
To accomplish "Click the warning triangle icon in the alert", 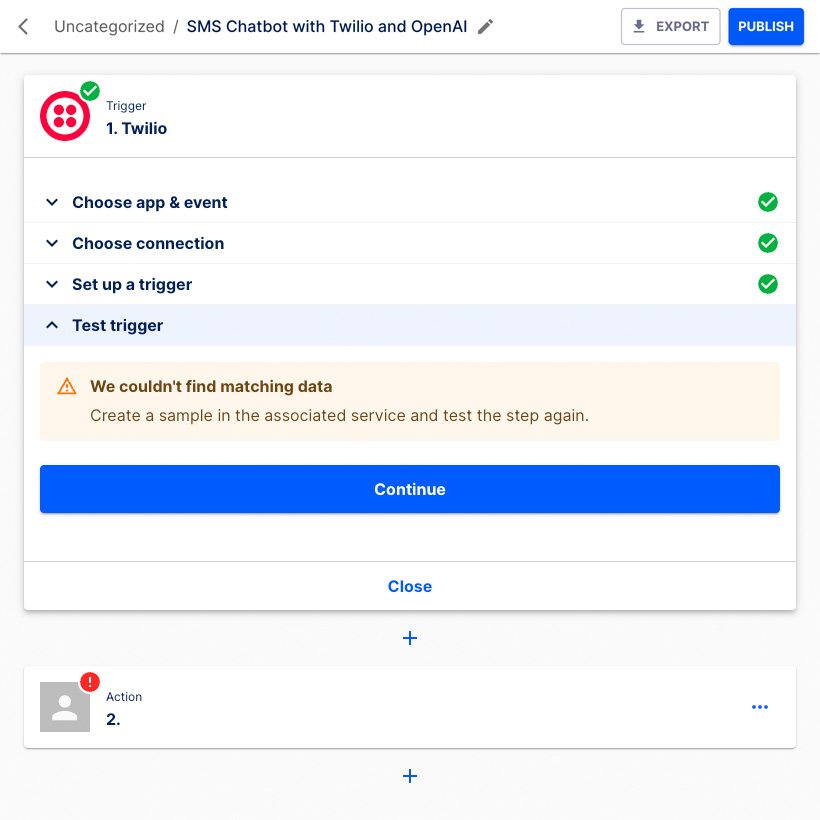I will pyautogui.click(x=66, y=386).
